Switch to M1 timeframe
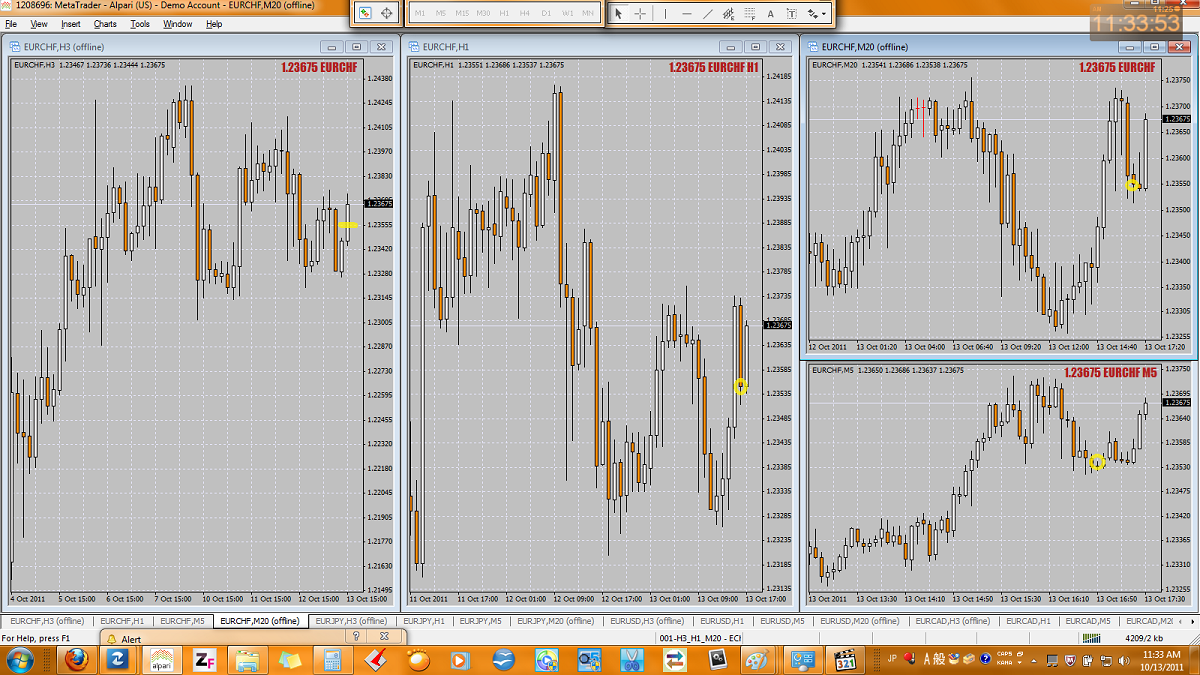Viewport: 1200px width, 675px height. (419, 13)
